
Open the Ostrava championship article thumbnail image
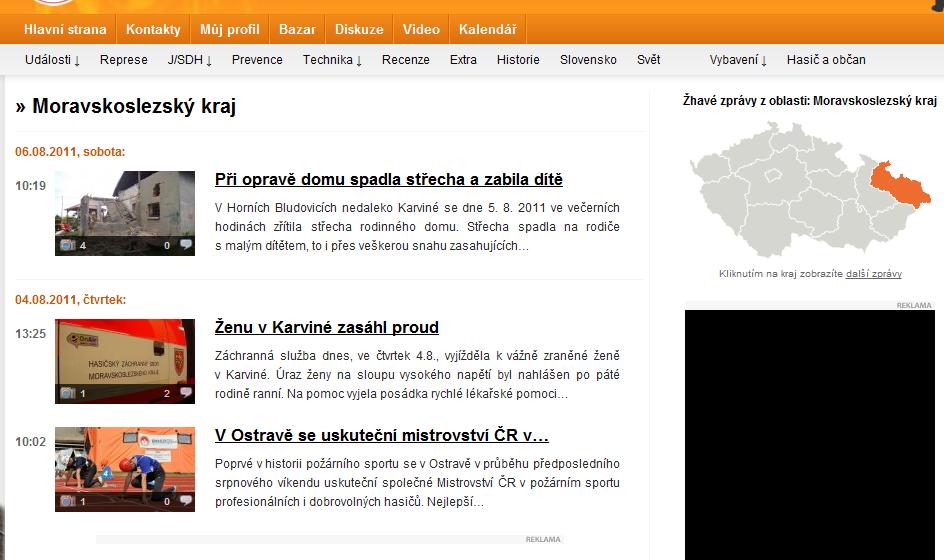point(125,468)
